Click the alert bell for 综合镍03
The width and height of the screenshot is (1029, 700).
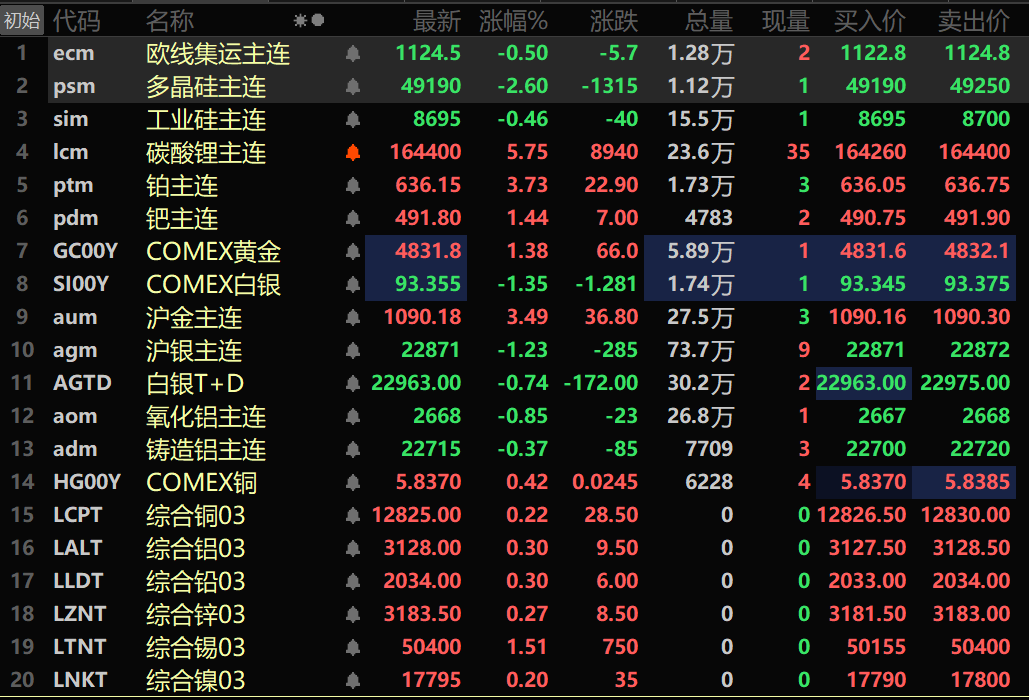[x=352, y=681]
